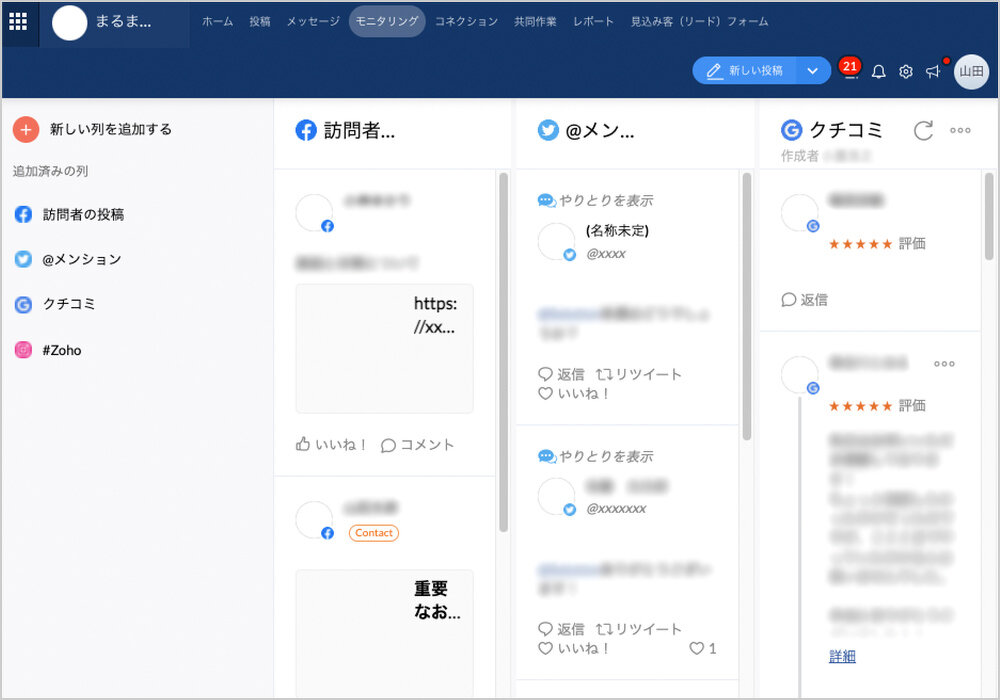1000x700 pixels.
Task: Open more options on second review card
Action: (944, 363)
